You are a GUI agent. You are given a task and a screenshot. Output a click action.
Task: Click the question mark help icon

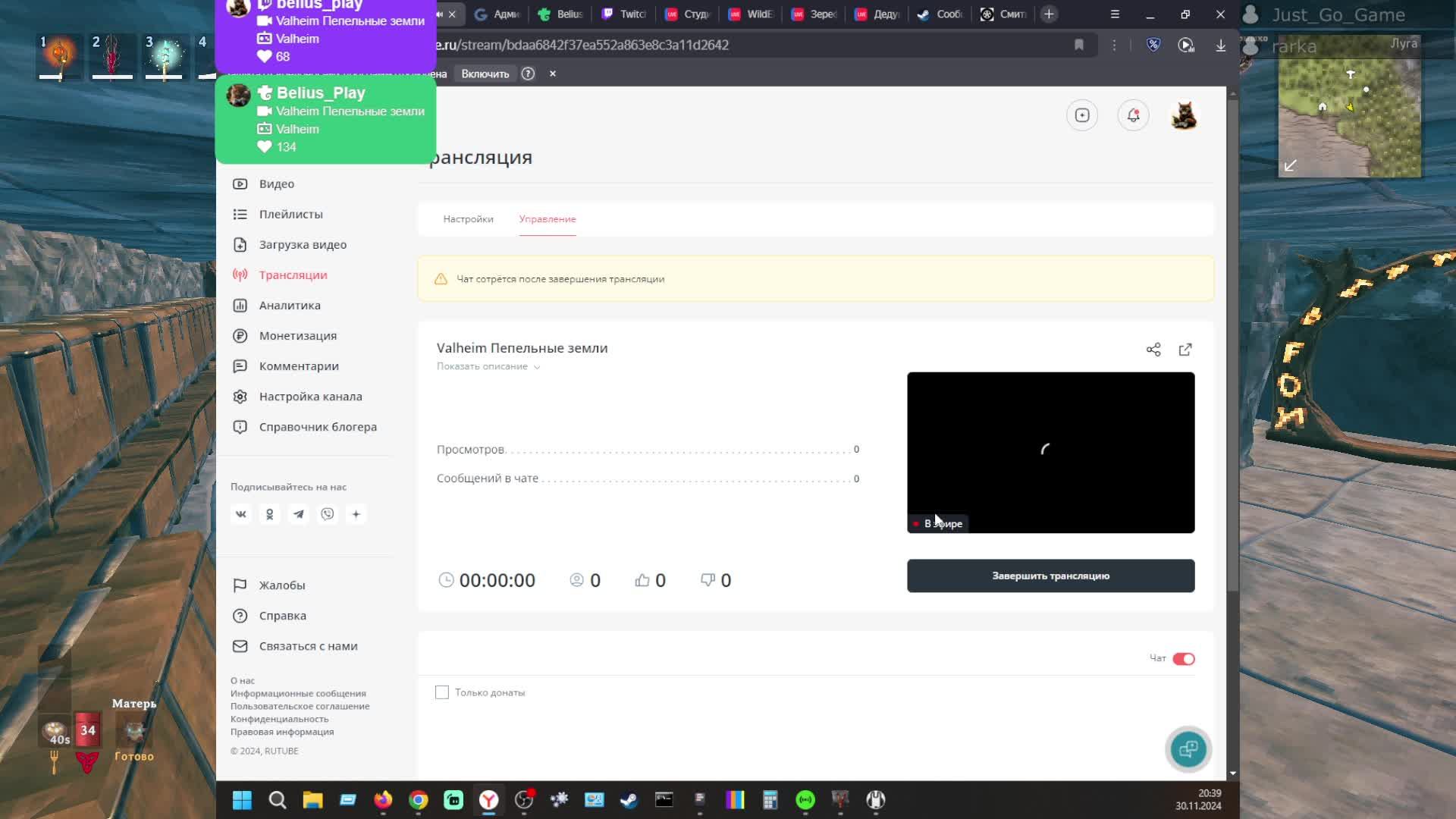[528, 74]
